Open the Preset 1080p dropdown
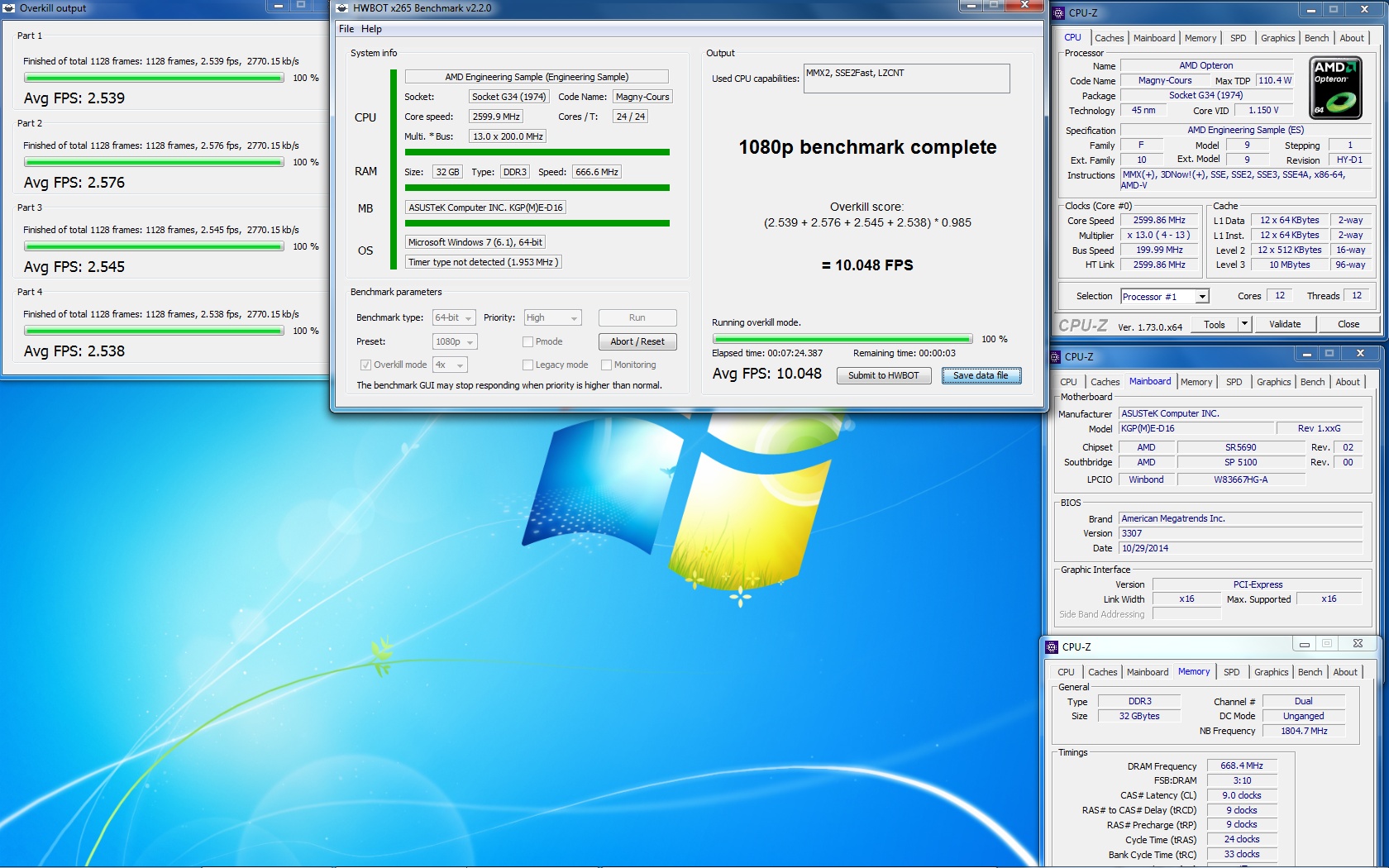The width and height of the screenshot is (1389, 868). (455, 341)
